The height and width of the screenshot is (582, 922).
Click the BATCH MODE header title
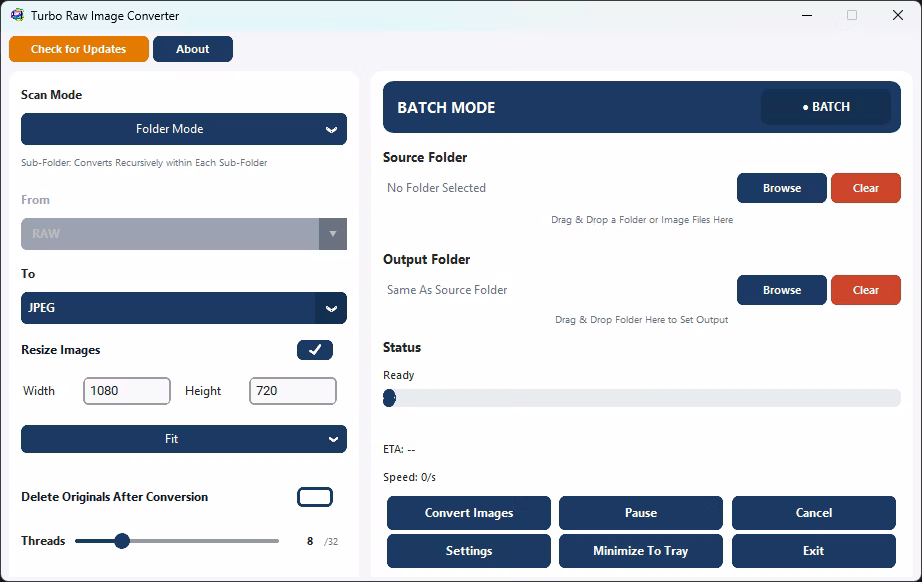point(446,108)
